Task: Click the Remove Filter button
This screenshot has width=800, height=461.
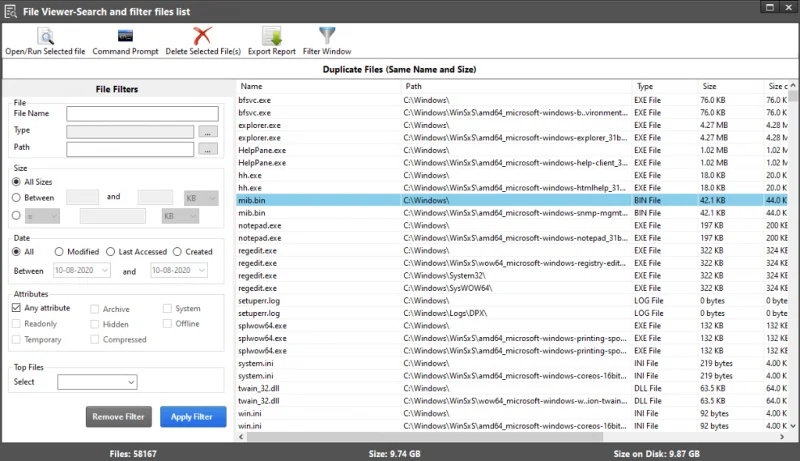Action: (119, 417)
